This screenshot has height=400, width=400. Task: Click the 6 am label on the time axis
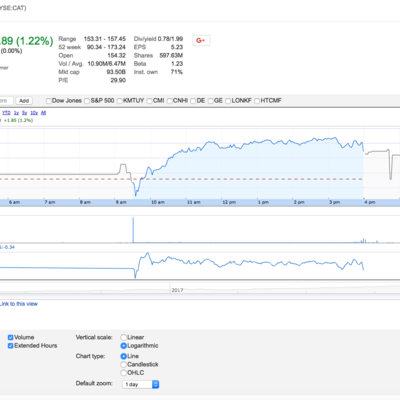(14, 202)
